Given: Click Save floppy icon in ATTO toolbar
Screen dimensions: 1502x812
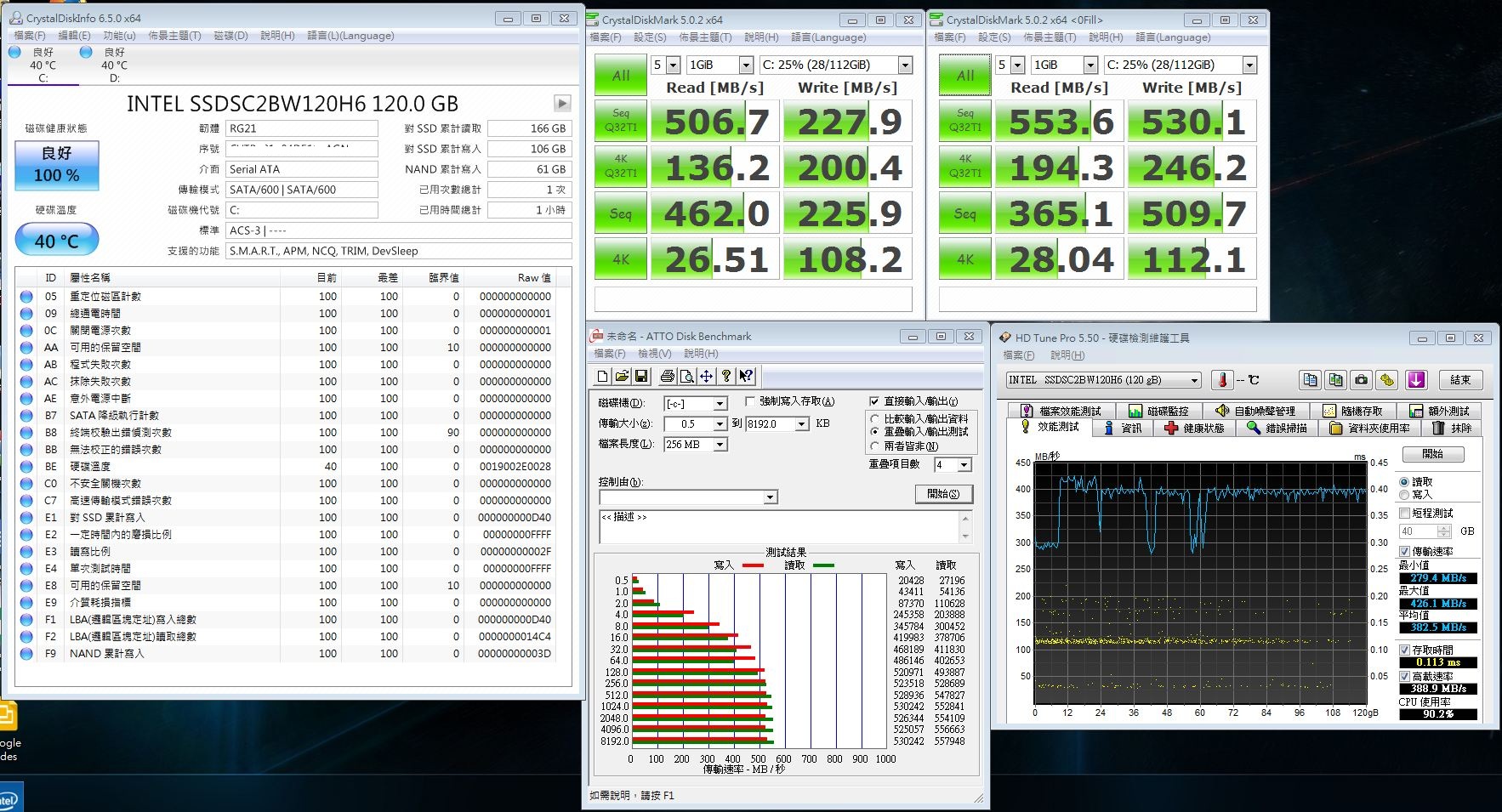Looking at the screenshot, I should click(x=641, y=376).
